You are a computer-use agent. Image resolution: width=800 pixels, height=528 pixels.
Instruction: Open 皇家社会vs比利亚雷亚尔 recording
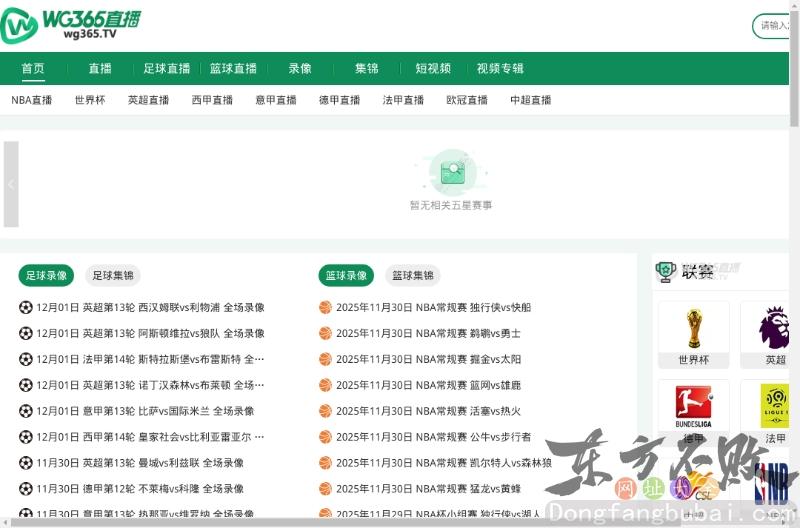tap(151, 437)
